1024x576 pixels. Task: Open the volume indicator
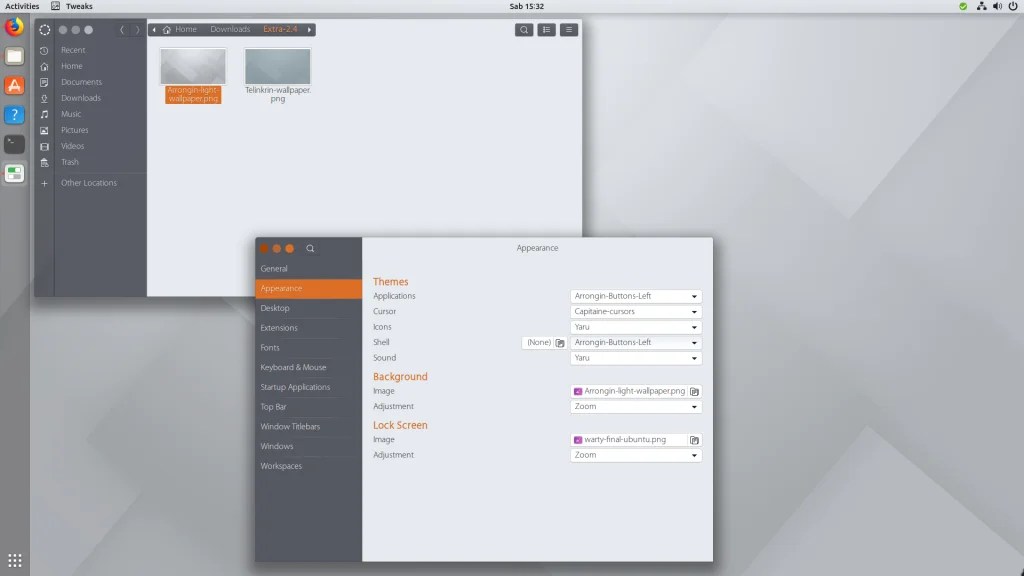coord(997,6)
